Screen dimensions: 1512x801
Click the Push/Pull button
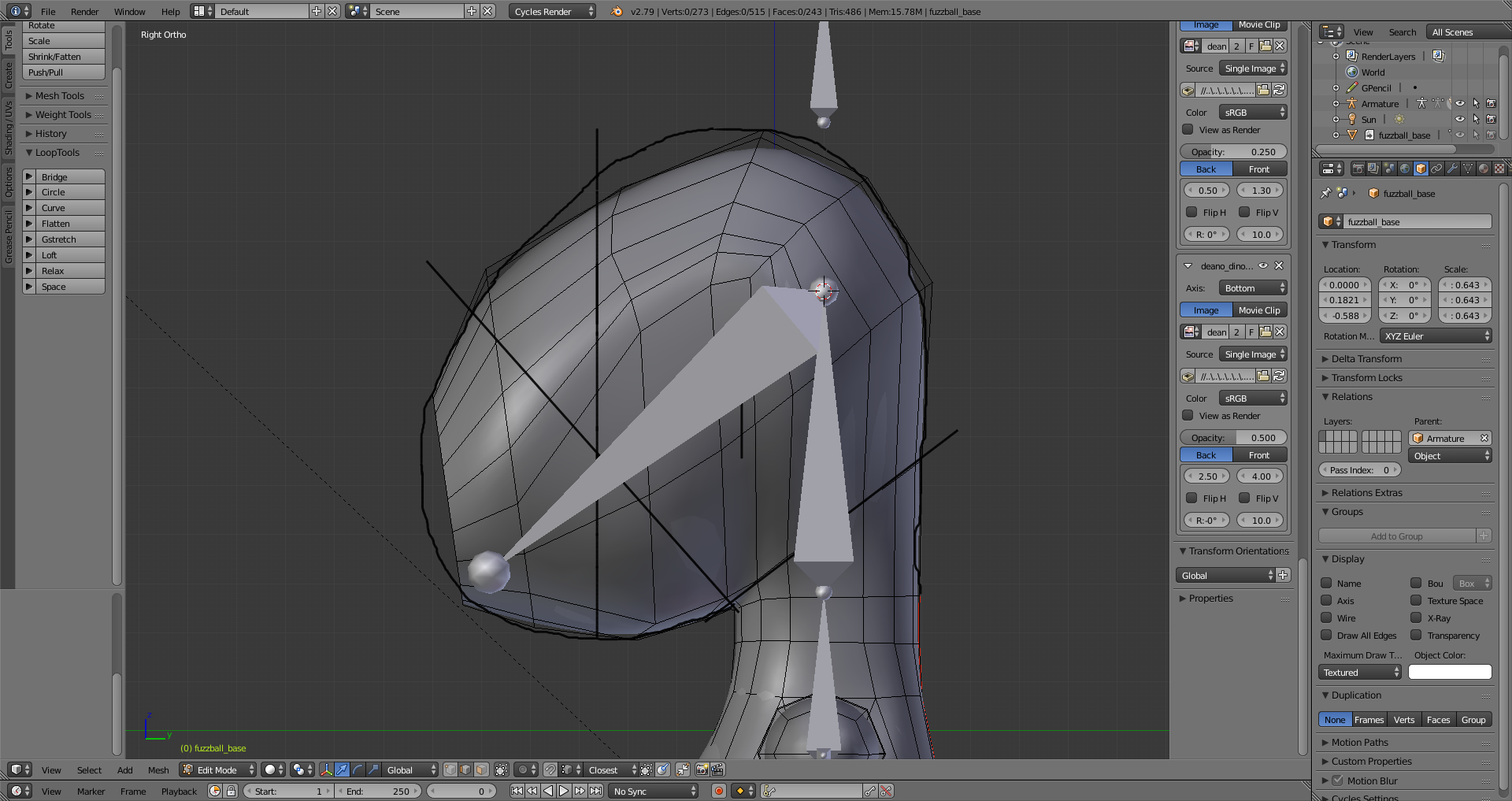(64, 72)
